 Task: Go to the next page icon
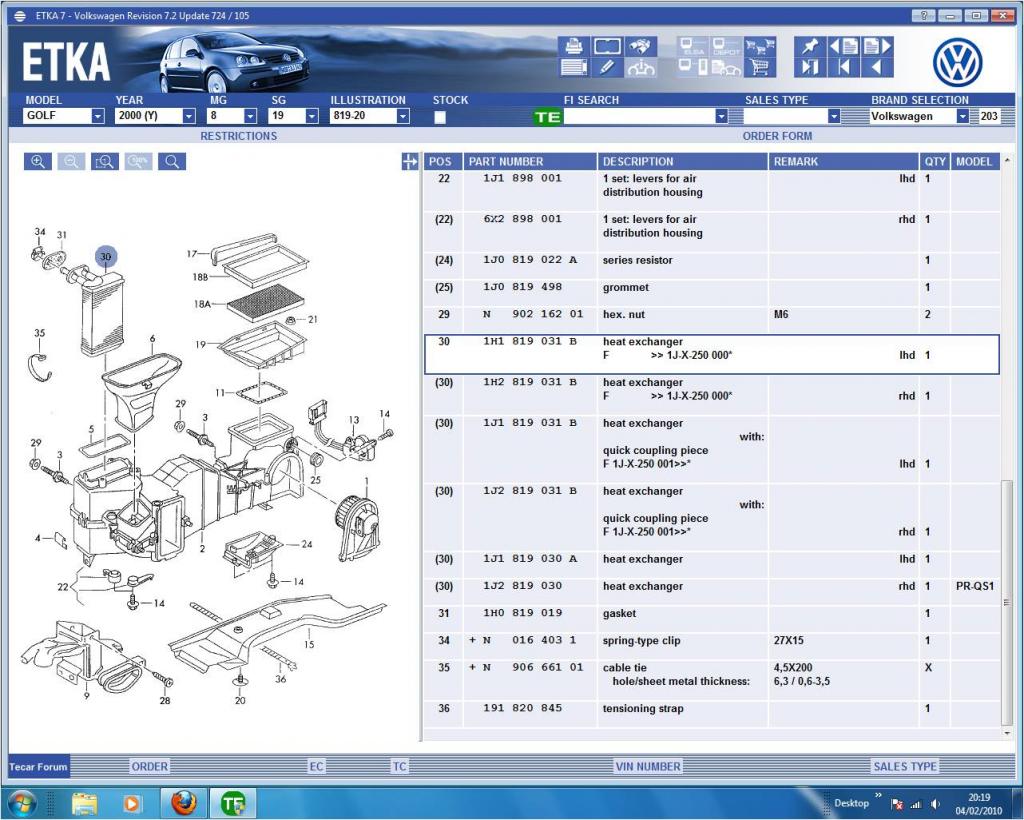(x=877, y=46)
